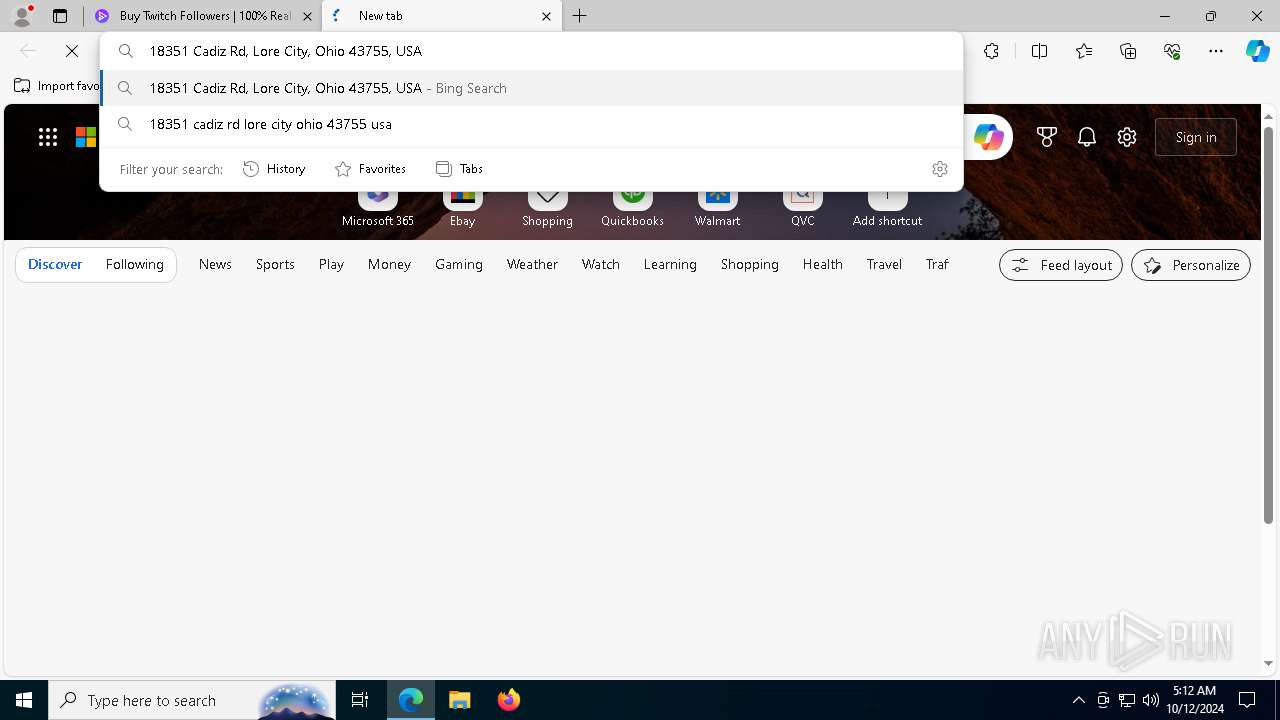Open a new tab with plus button
The image size is (1280, 720).
580,16
